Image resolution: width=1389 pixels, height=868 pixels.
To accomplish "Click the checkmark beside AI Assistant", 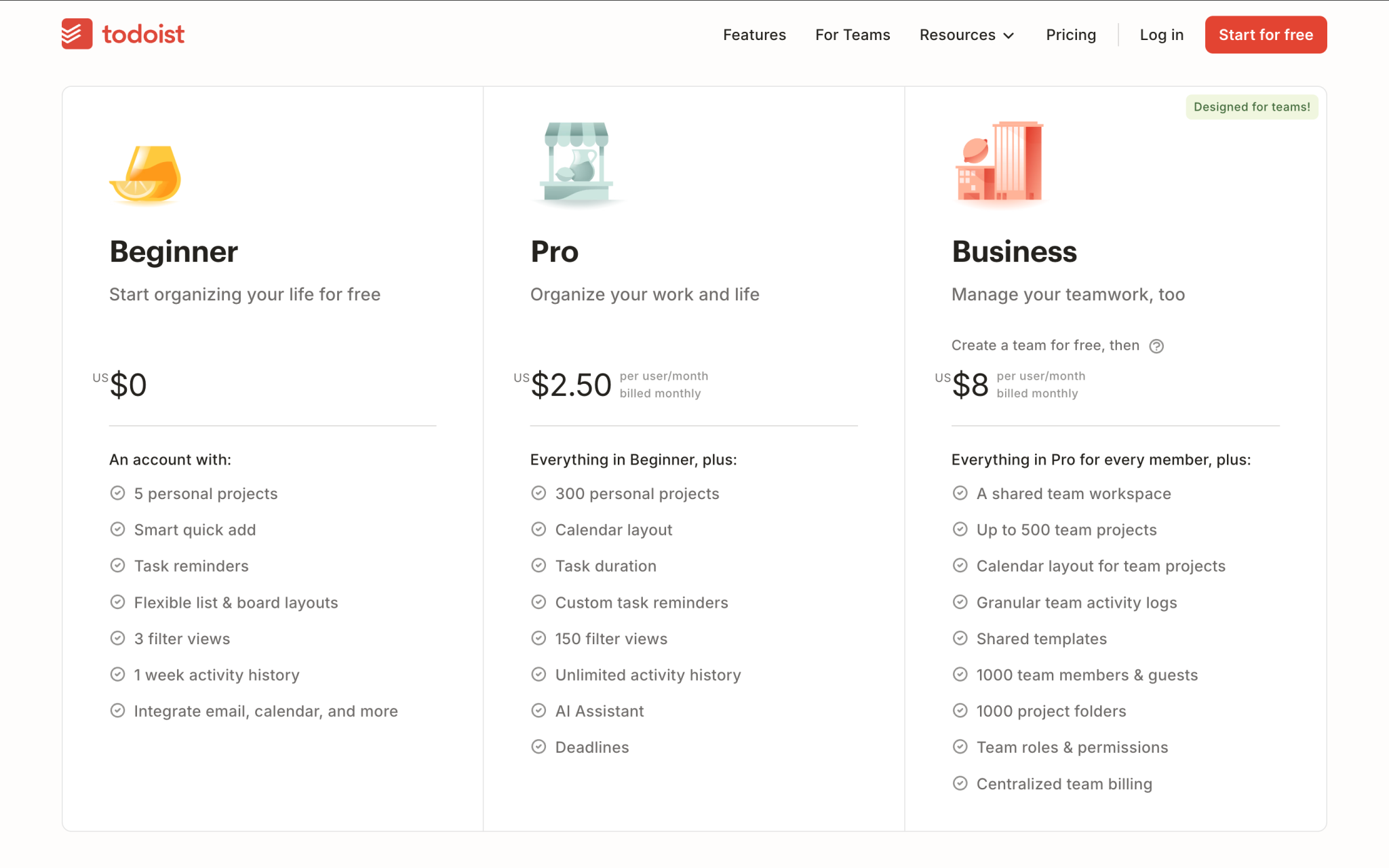I will pos(539,710).
